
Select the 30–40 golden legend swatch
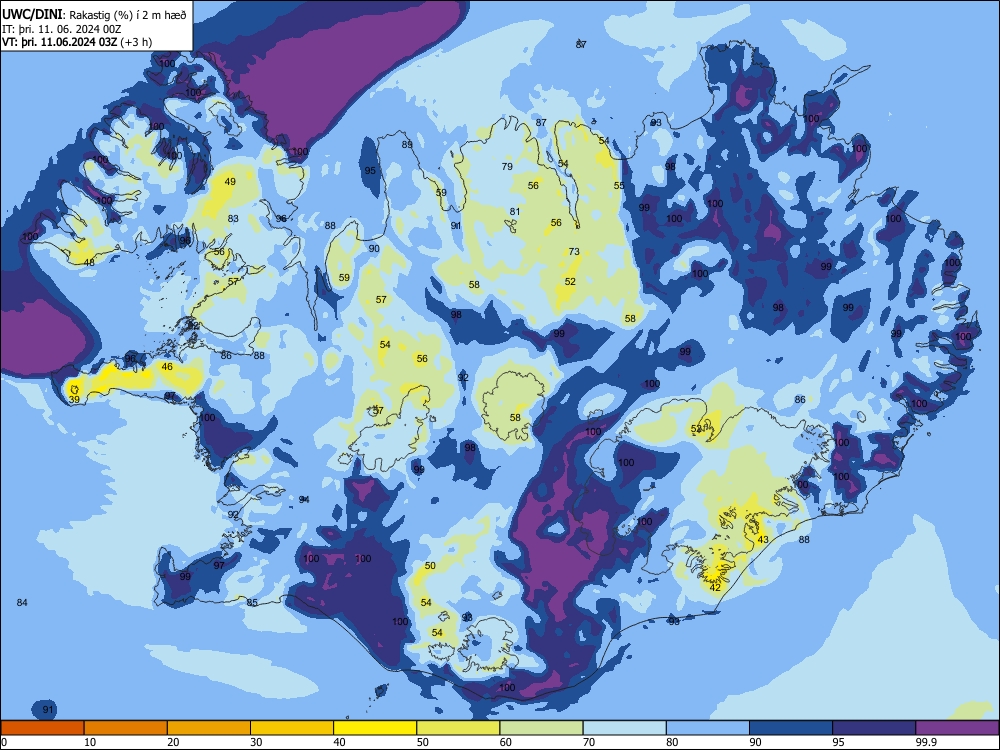[x=292, y=728]
